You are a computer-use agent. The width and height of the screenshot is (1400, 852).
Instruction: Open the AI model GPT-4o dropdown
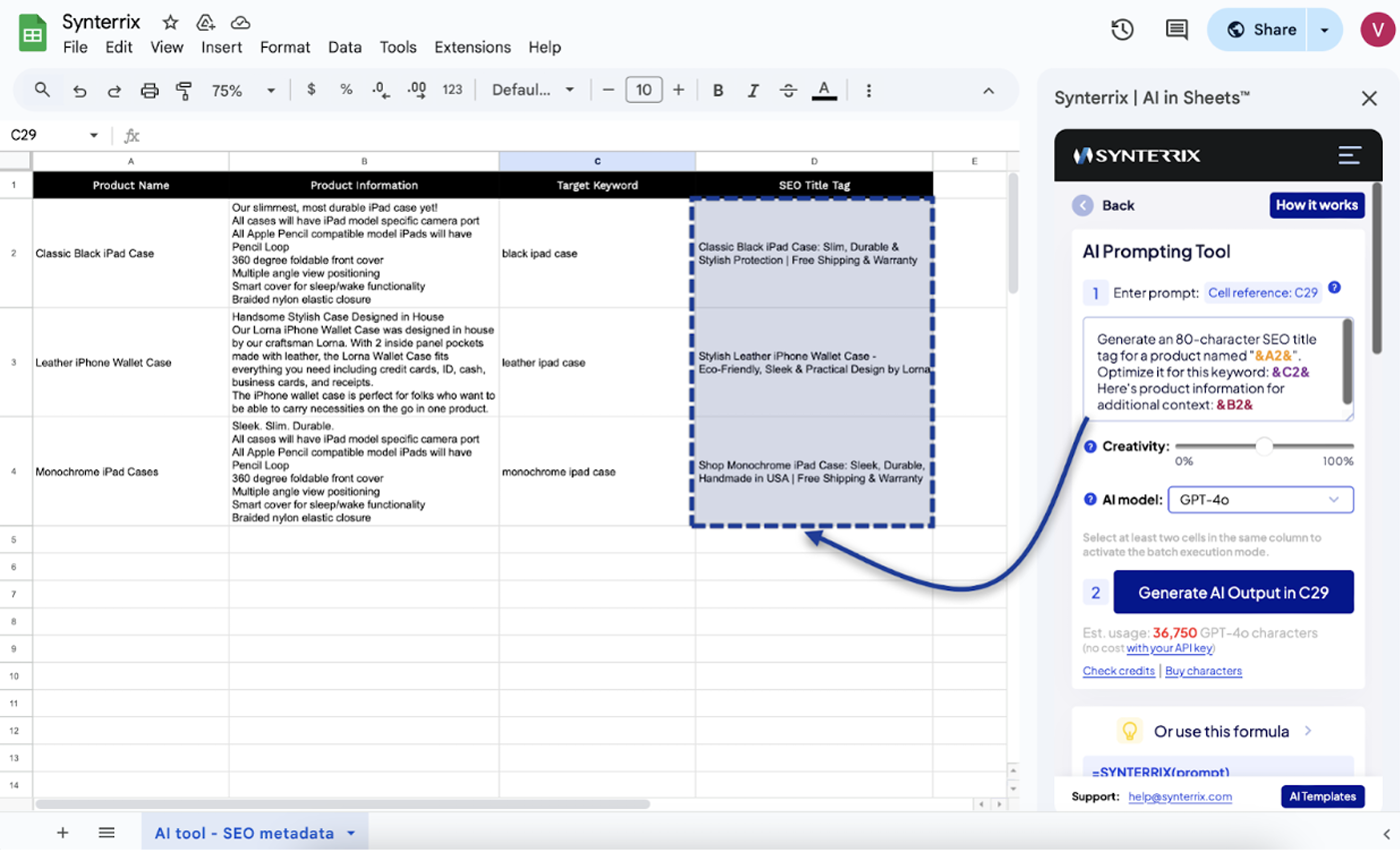point(1259,499)
